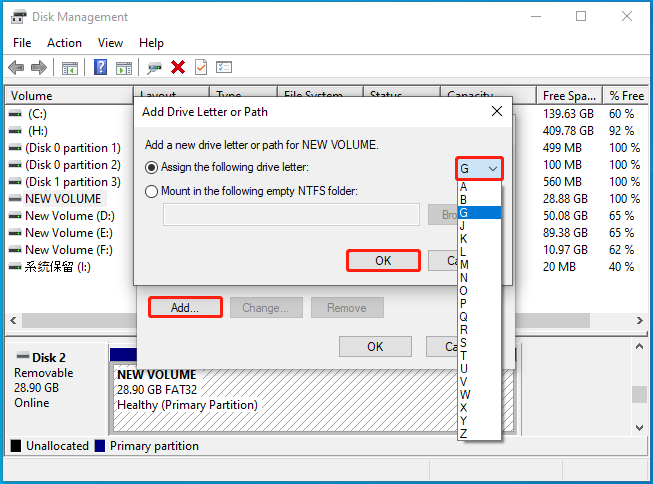Open the View menu
The image size is (653, 484).
[x=110, y=43]
